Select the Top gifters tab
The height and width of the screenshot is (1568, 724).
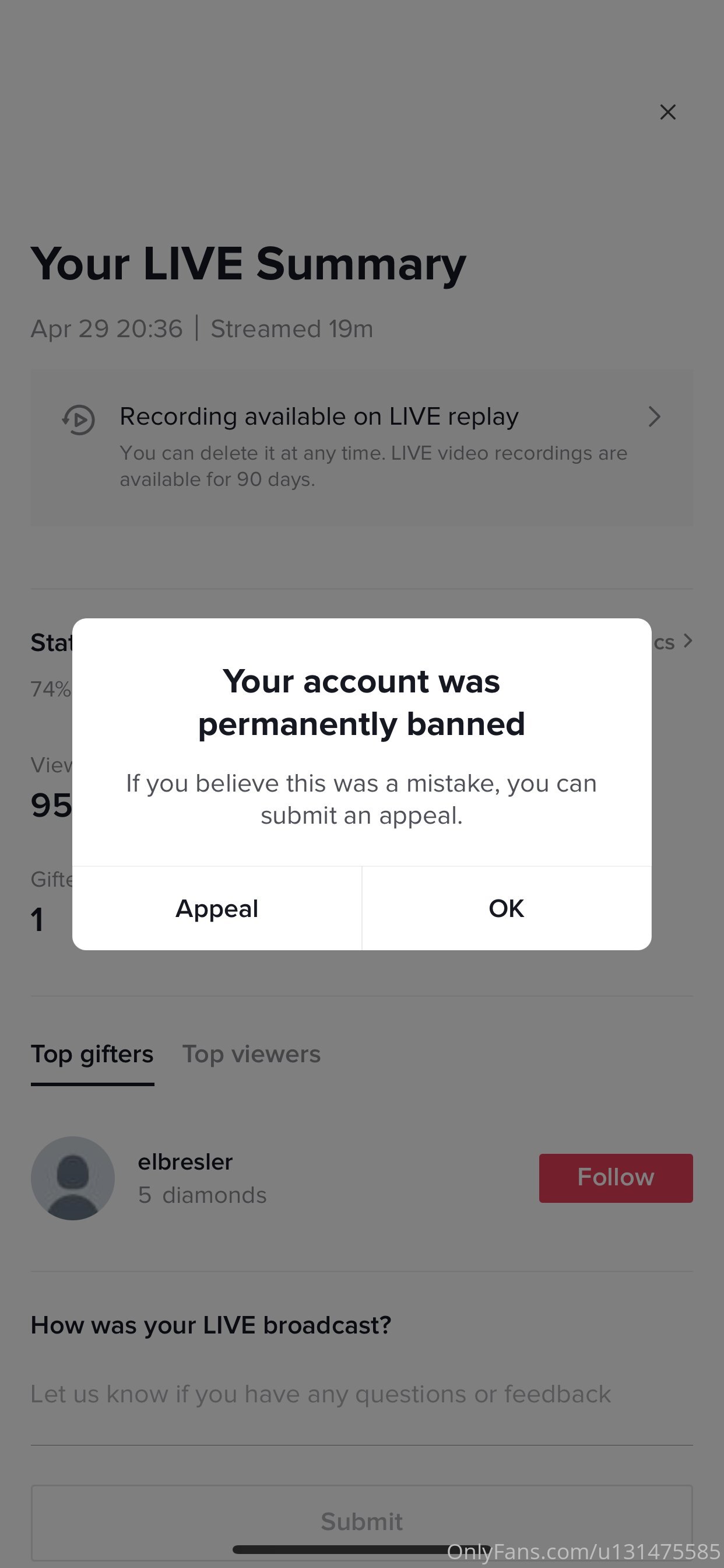(x=93, y=1054)
